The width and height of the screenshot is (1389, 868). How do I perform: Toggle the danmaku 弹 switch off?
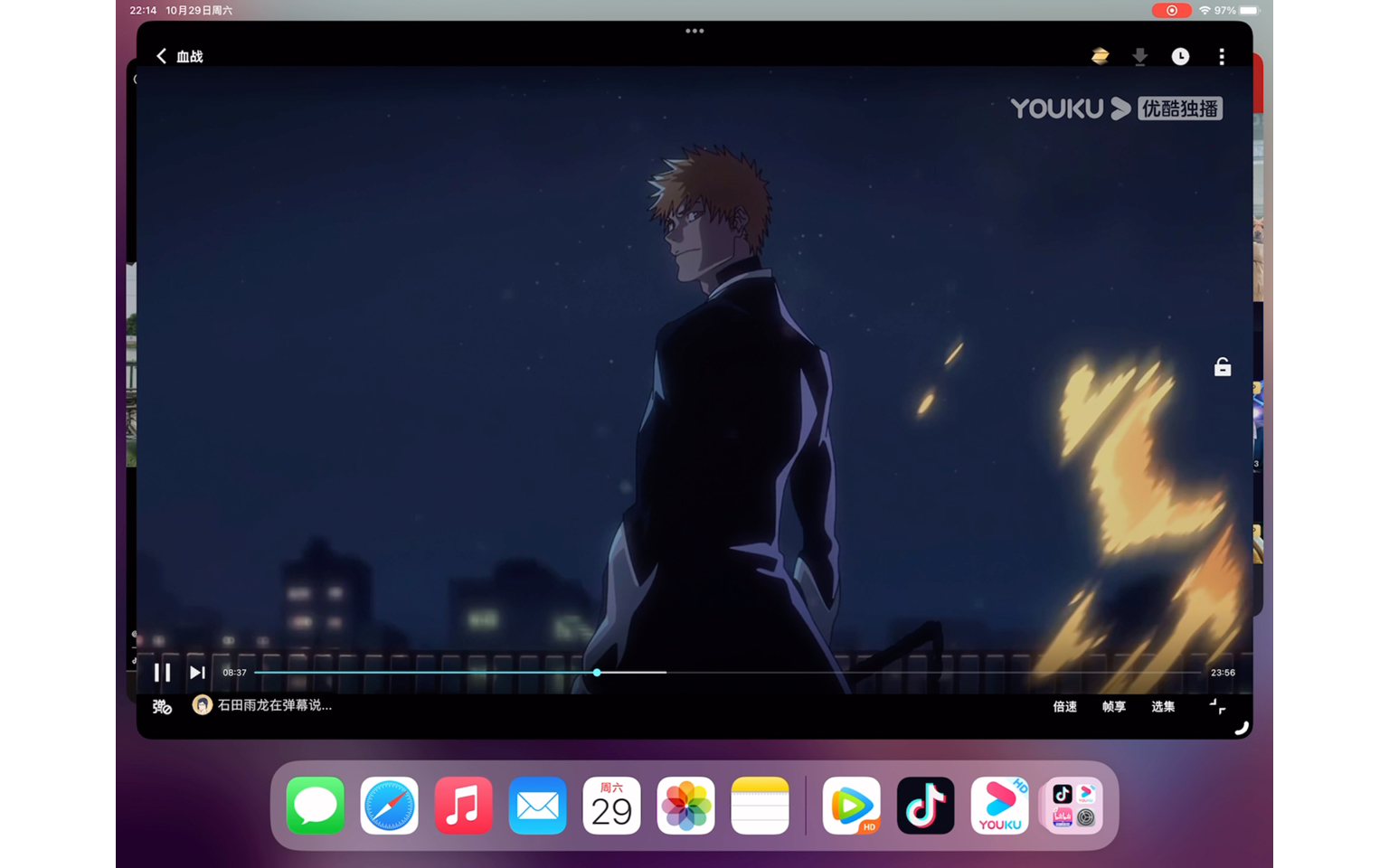point(162,706)
